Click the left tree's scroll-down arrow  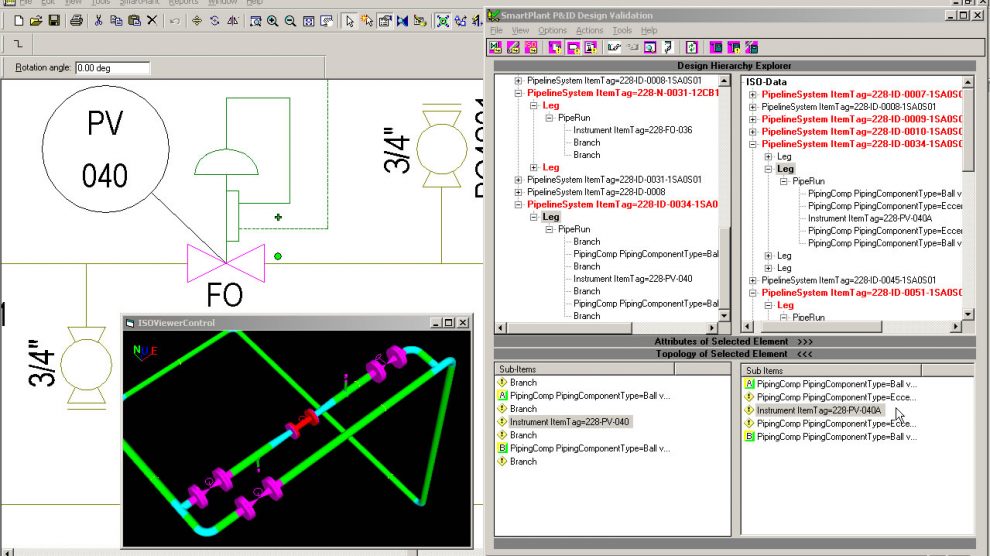724,316
